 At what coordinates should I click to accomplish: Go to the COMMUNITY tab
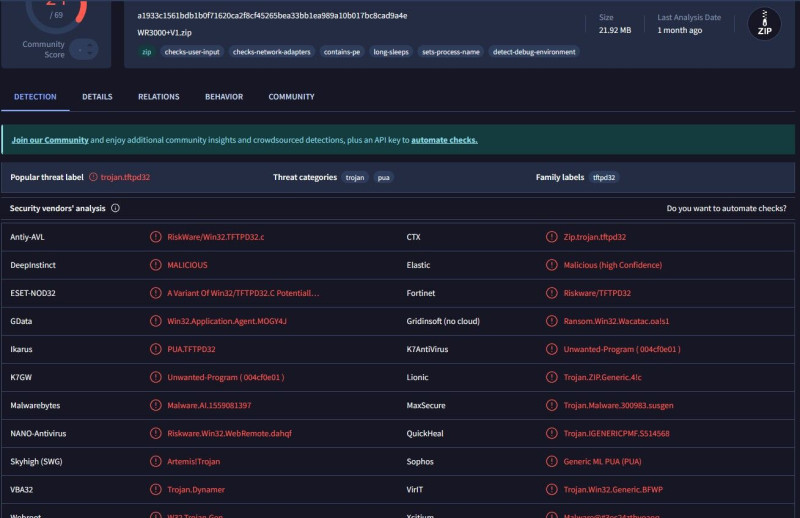pyautogui.click(x=291, y=96)
